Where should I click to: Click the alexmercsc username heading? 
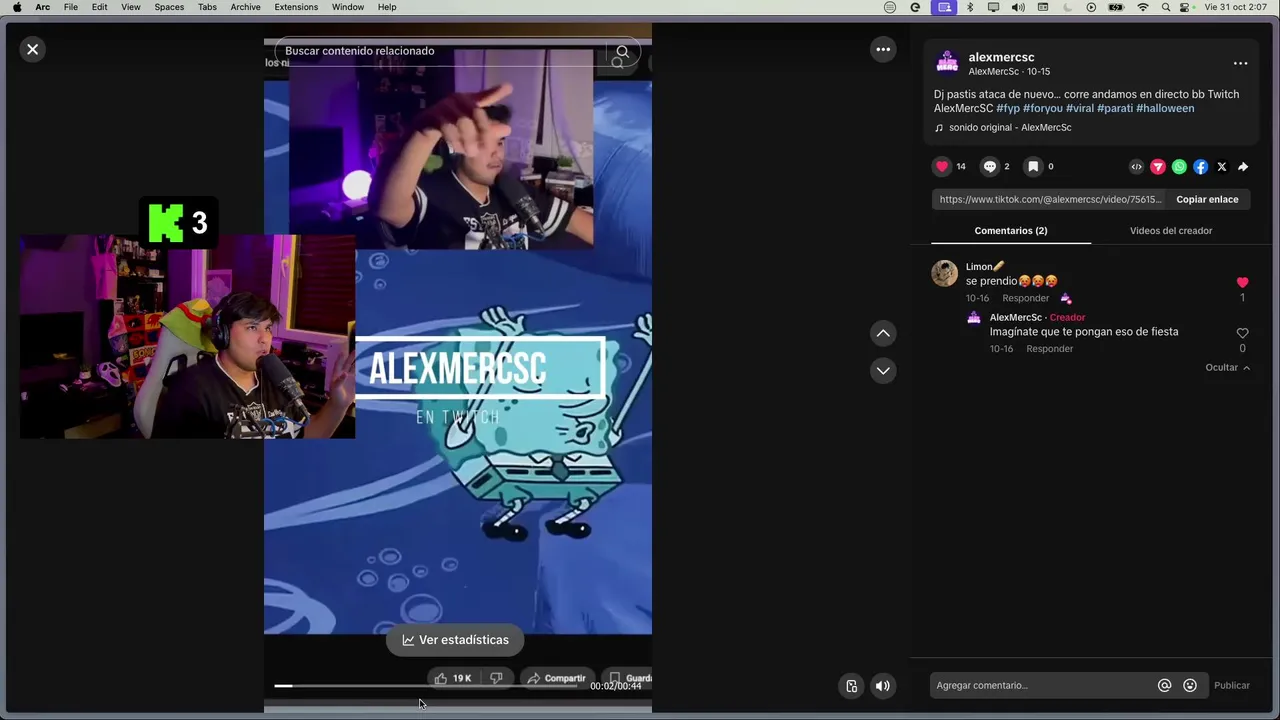pos(1001,57)
